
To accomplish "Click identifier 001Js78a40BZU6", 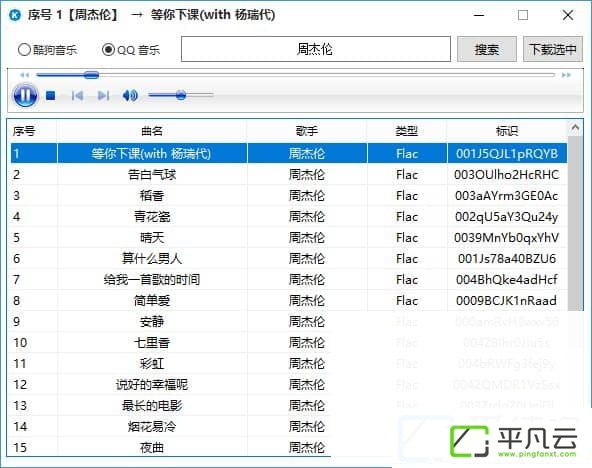I will [x=507, y=259].
